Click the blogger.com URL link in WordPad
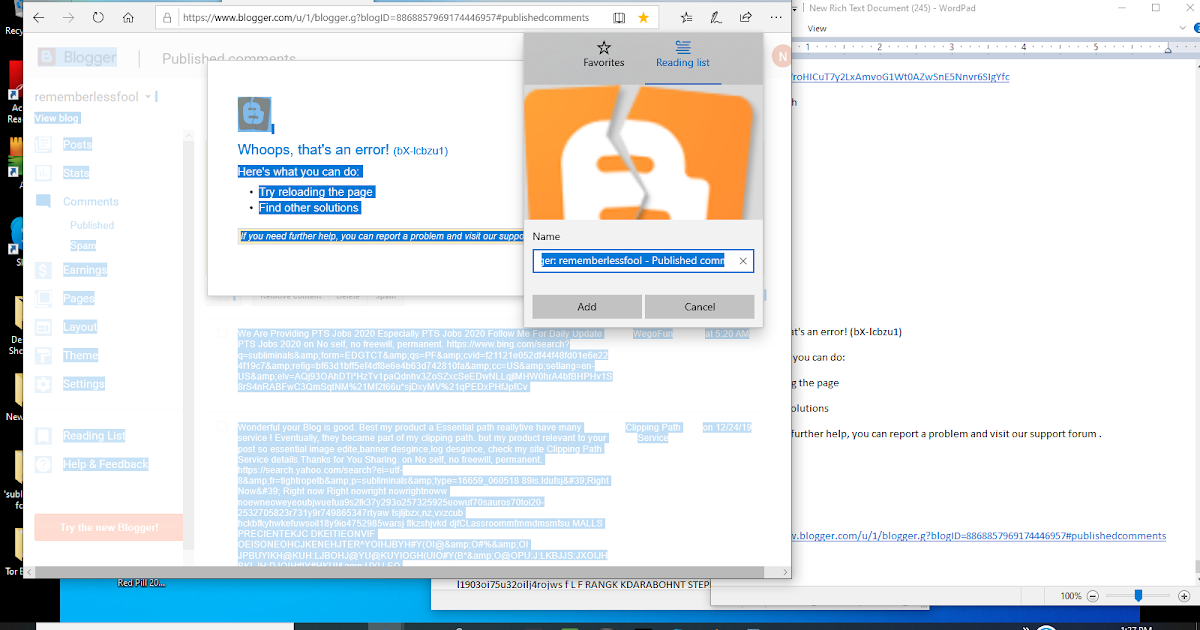 point(979,536)
